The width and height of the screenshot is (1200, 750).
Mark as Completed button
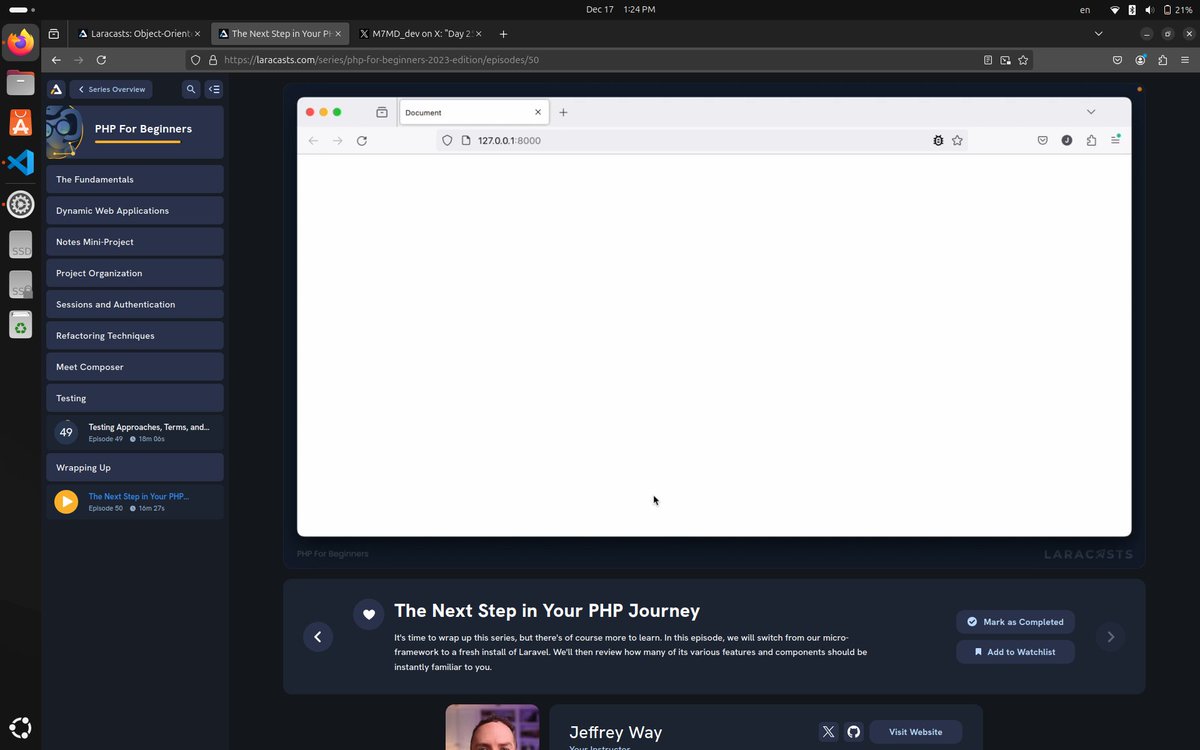pos(1015,622)
